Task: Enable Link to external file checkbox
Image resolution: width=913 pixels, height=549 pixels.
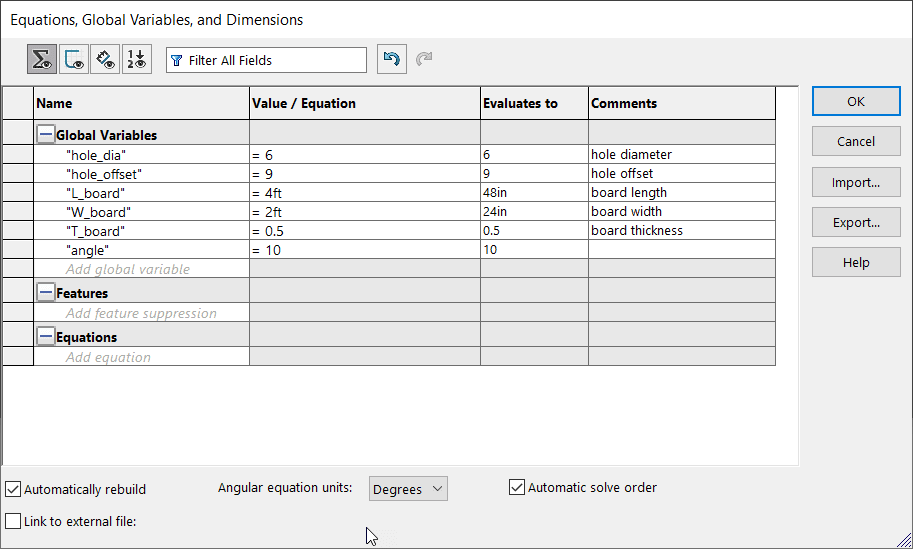Action: click(13, 521)
